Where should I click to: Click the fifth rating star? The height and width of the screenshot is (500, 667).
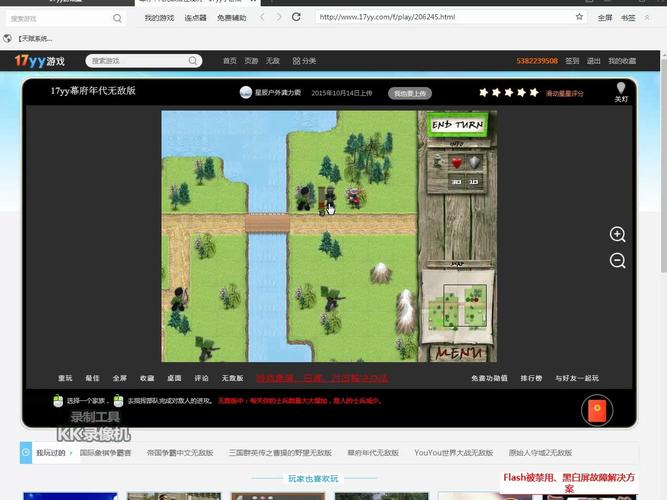pos(534,92)
